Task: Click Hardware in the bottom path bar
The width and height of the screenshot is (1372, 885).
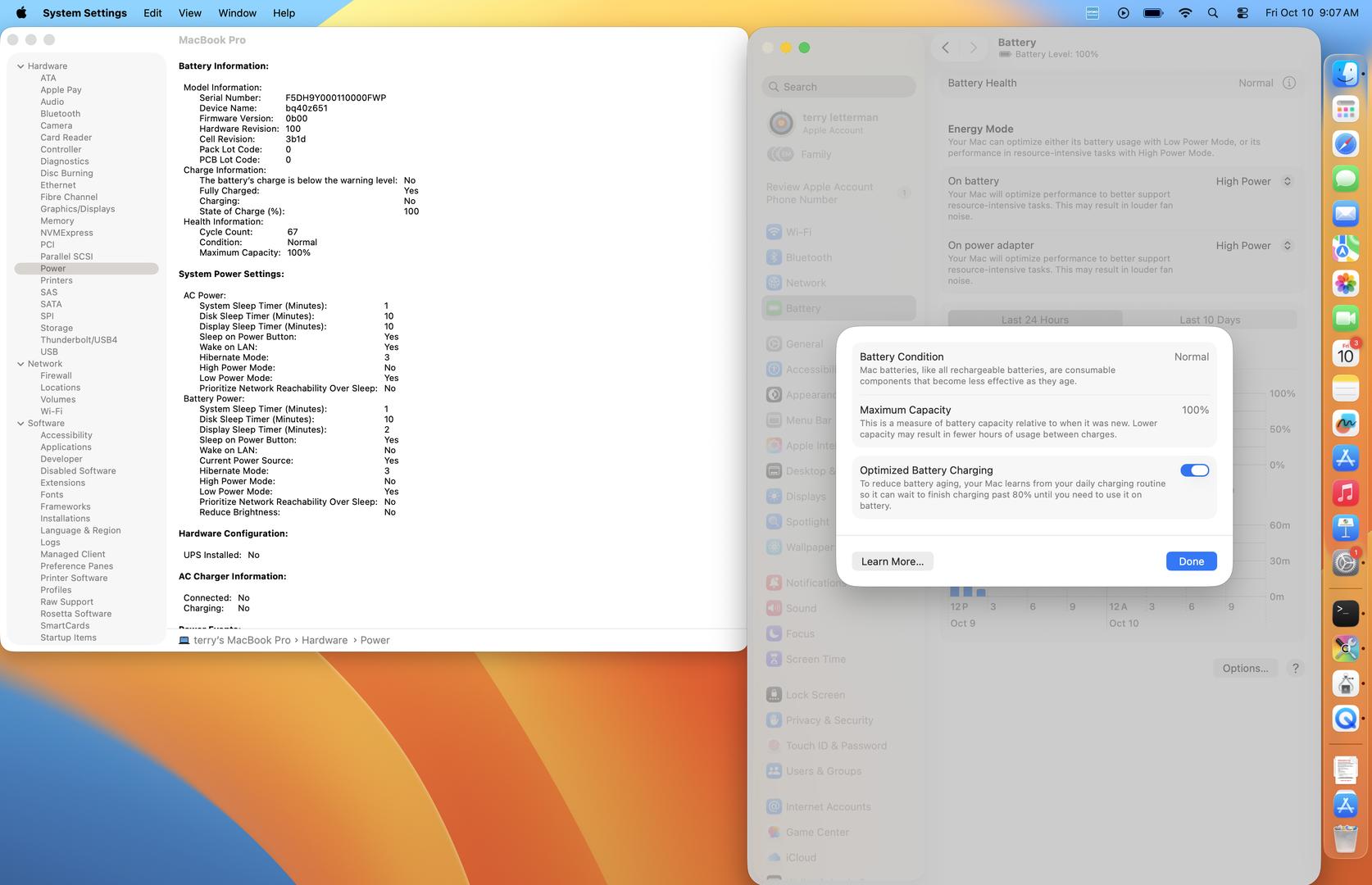Action: click(325, 640)
